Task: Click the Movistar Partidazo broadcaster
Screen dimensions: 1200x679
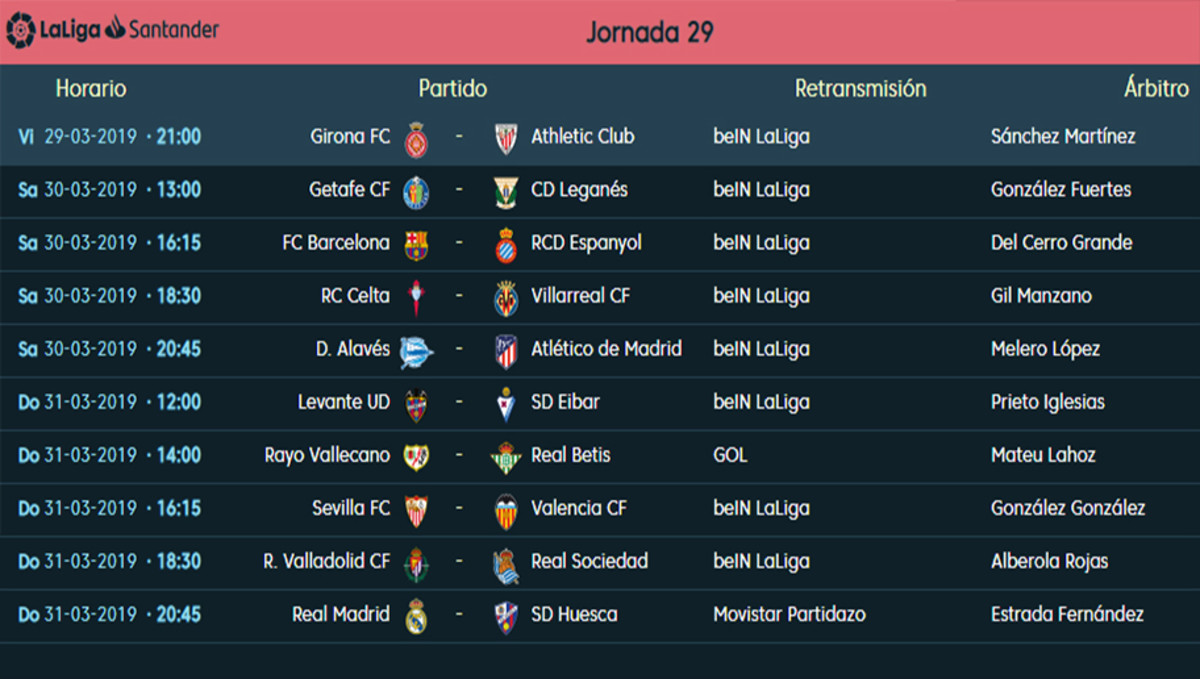Action: [789, 614]
